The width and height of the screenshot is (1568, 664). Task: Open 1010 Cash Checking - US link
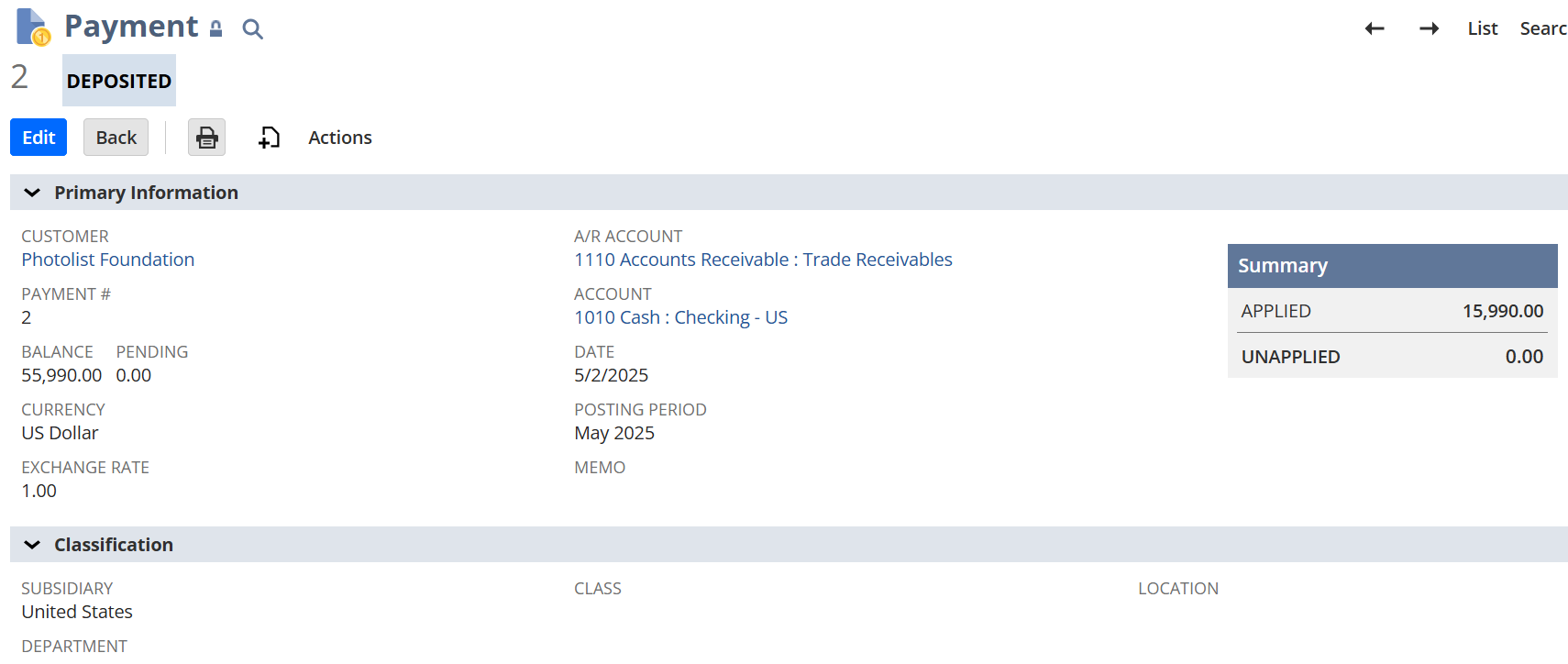click(680, 317)
